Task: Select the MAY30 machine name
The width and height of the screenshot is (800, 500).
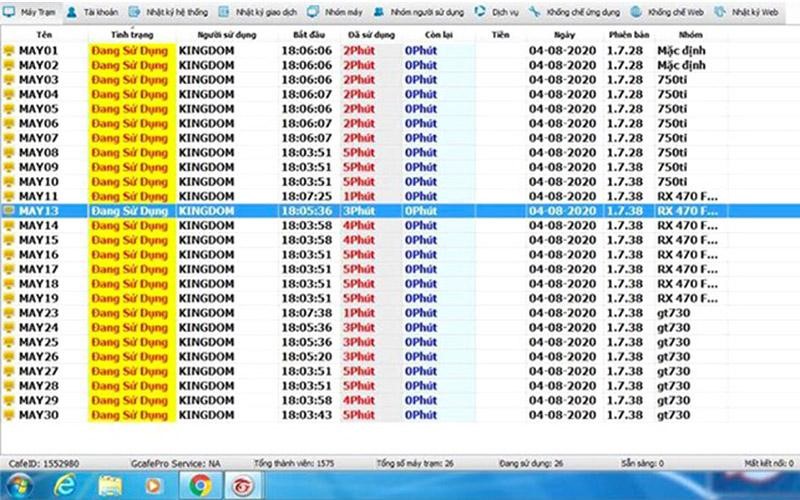Action: tap(39, 415)
